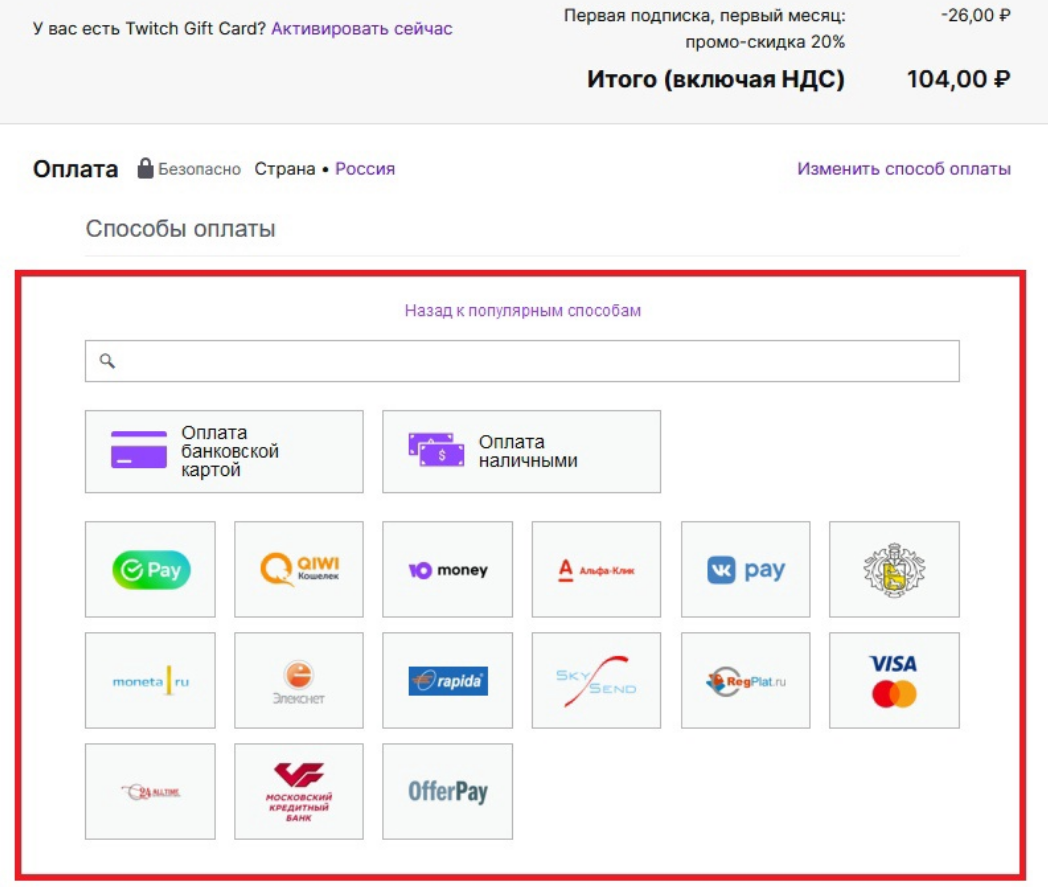This screenshot has height=887, width=1048.
Task: Choose moneta.ru payment method
Action: click(x=150, y=680)
